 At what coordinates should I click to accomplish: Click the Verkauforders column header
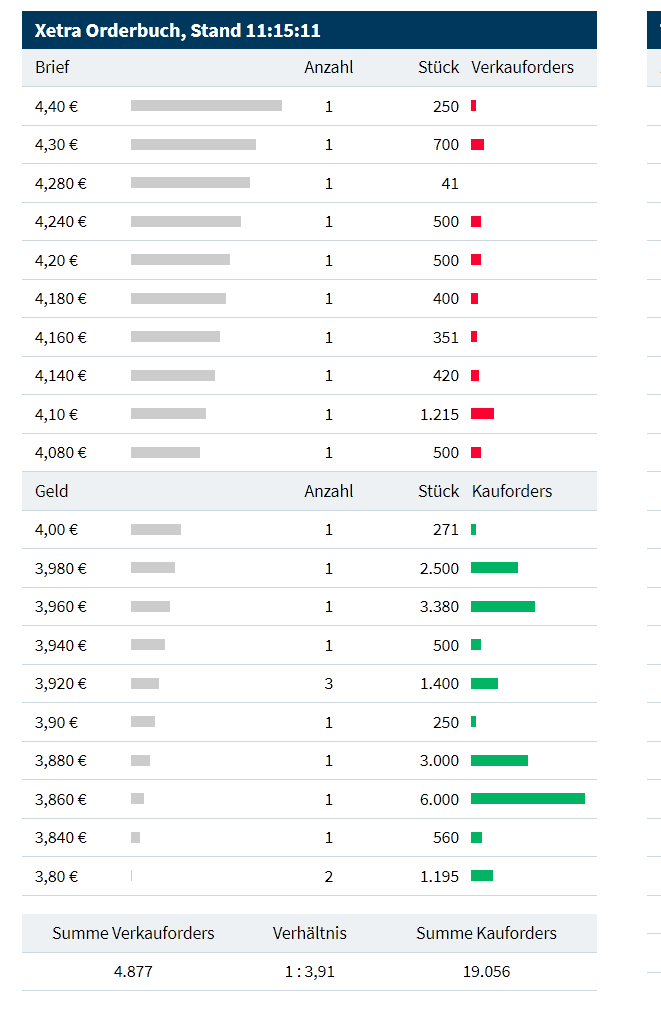[522, 68]
